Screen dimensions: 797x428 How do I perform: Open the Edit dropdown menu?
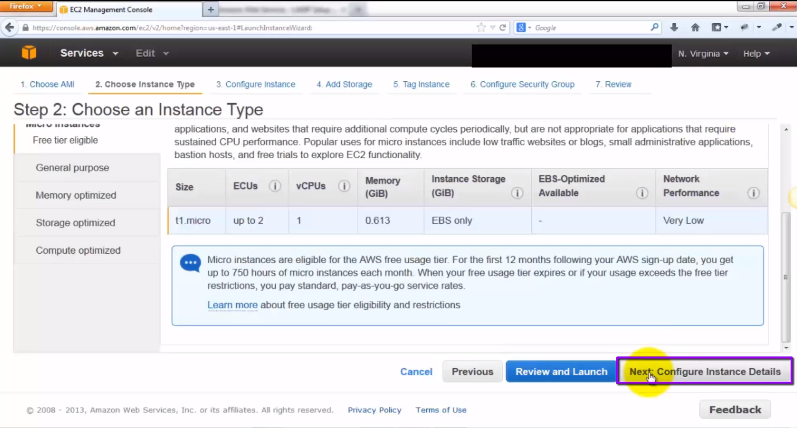[152, 53]
